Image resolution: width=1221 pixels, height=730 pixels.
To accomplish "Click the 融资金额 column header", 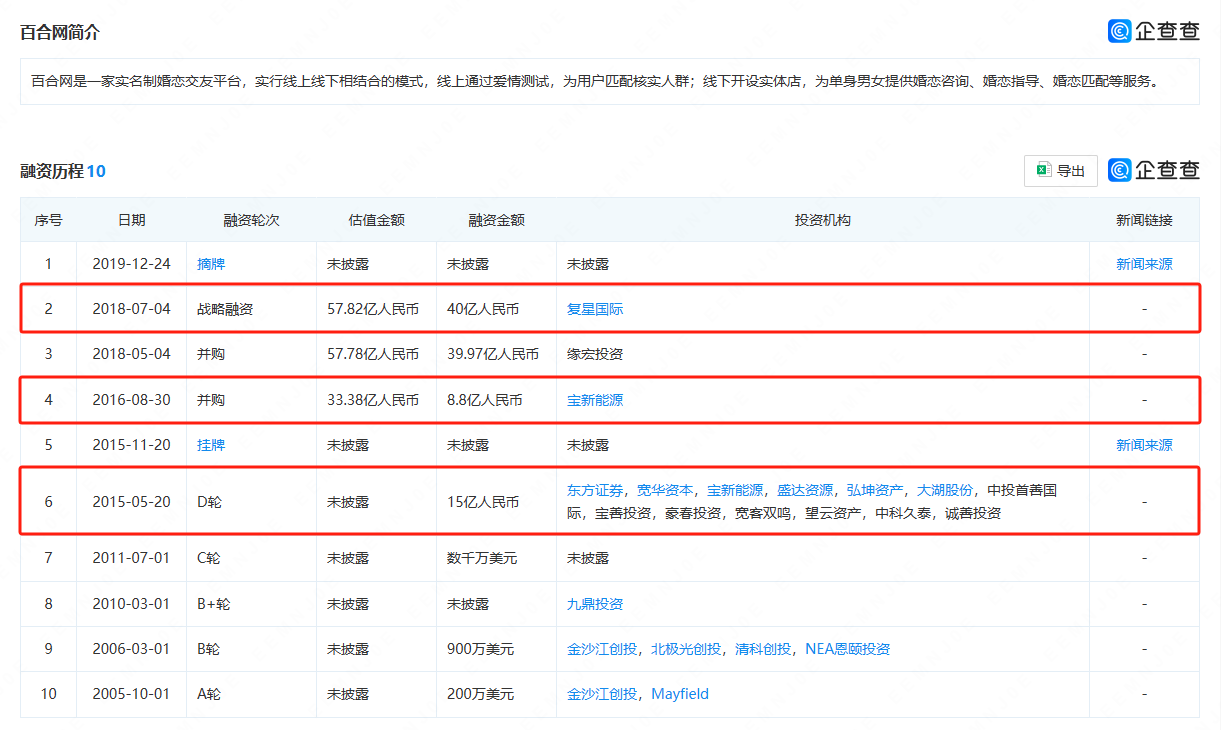I will click(x=496, y=220).
